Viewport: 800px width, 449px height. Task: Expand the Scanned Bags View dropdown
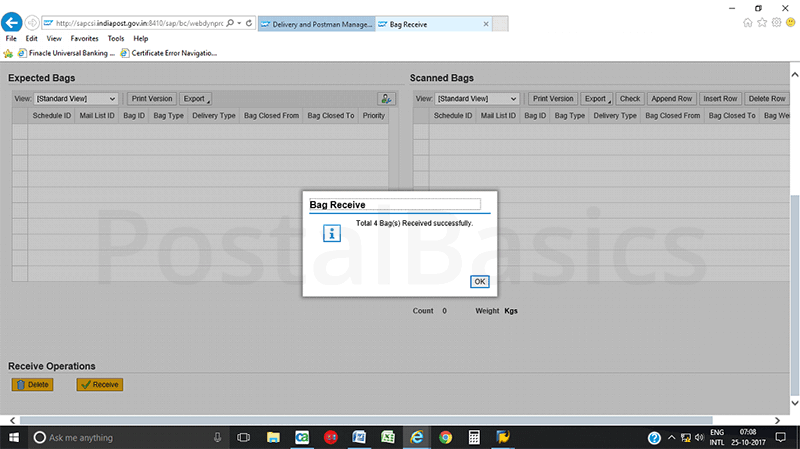478,99
